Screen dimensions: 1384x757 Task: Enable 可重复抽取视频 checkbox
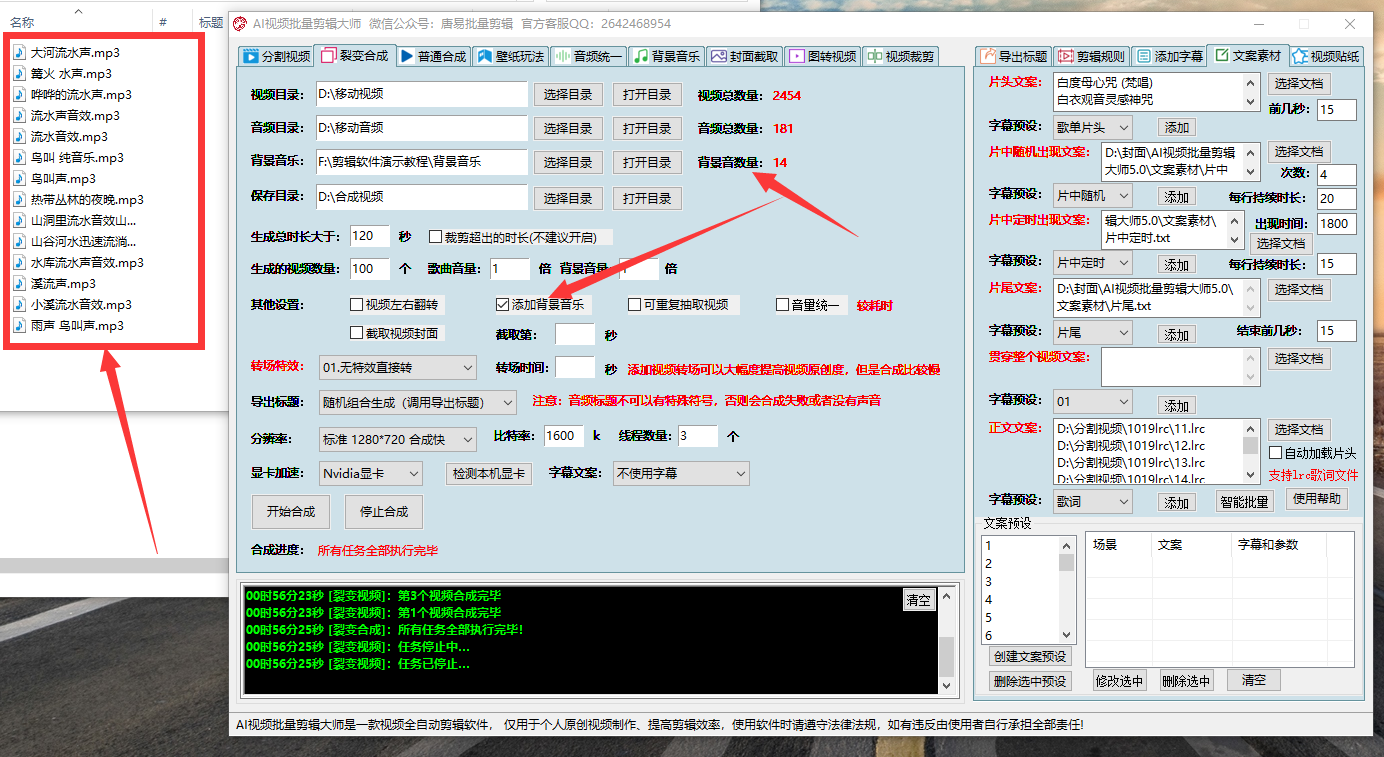pyautogui.click(x=634, y=305)
